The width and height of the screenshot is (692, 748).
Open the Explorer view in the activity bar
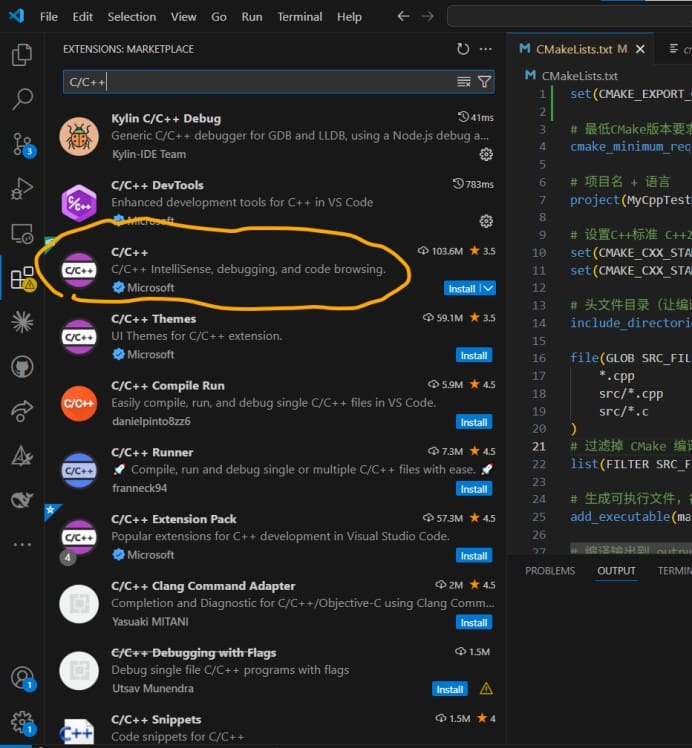(x=22, y=55)
